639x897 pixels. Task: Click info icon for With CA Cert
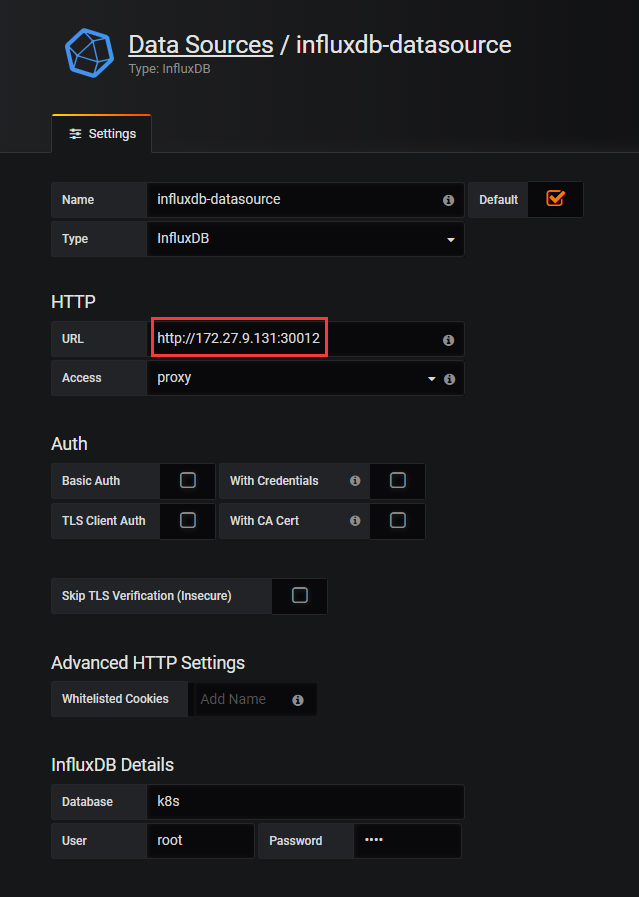355,521
